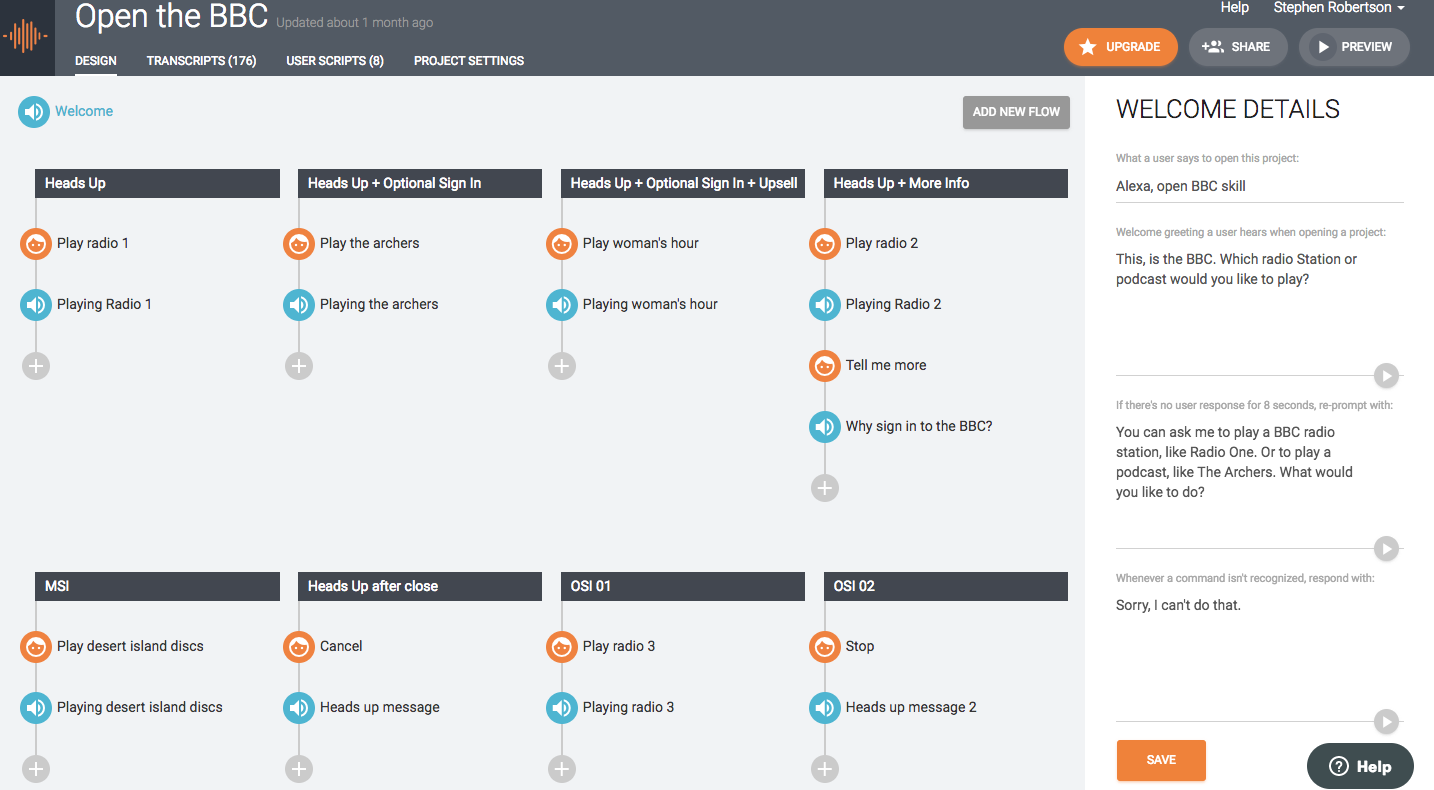This screenshot has height=790, width=1434.
Task: Click 'Play desert island discs' step text
Action: point(130,646)
